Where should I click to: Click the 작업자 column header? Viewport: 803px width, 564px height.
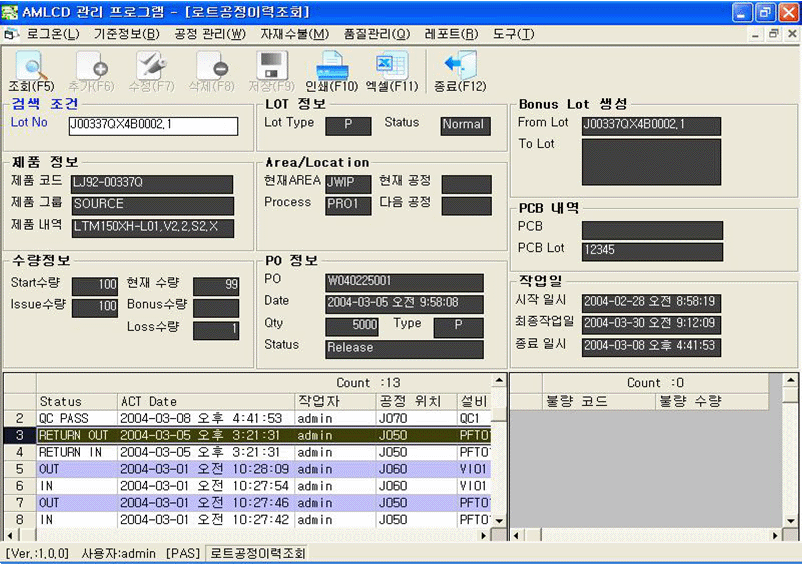(x=335, y=402)
